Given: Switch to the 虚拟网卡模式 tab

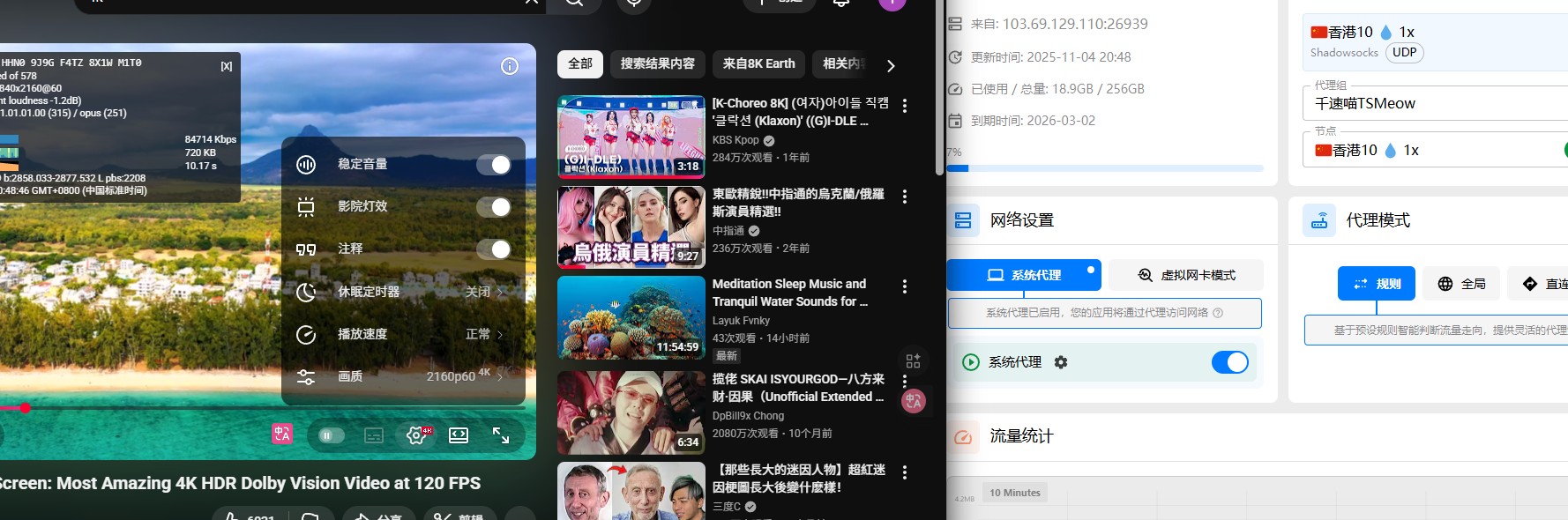Looking at the screenshot, I should click(1186, 275).
